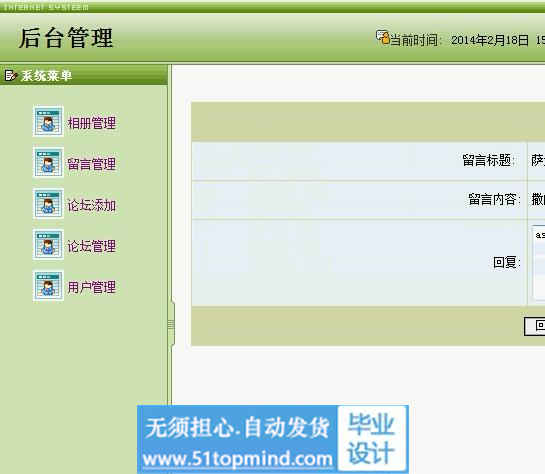The image size is (545, 474).
Task: Click the user icon beside 当前时间
Action: click(383, 38)
